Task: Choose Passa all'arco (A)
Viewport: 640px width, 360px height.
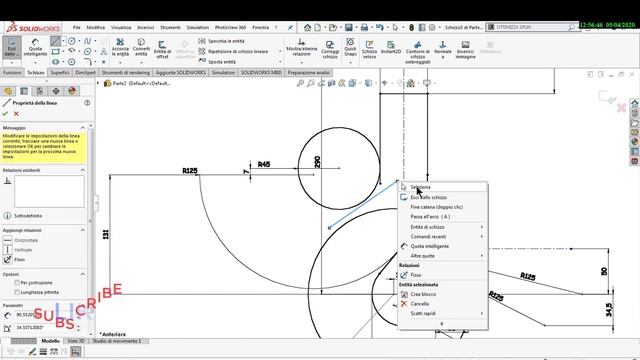Action: (x=443, y=217)
